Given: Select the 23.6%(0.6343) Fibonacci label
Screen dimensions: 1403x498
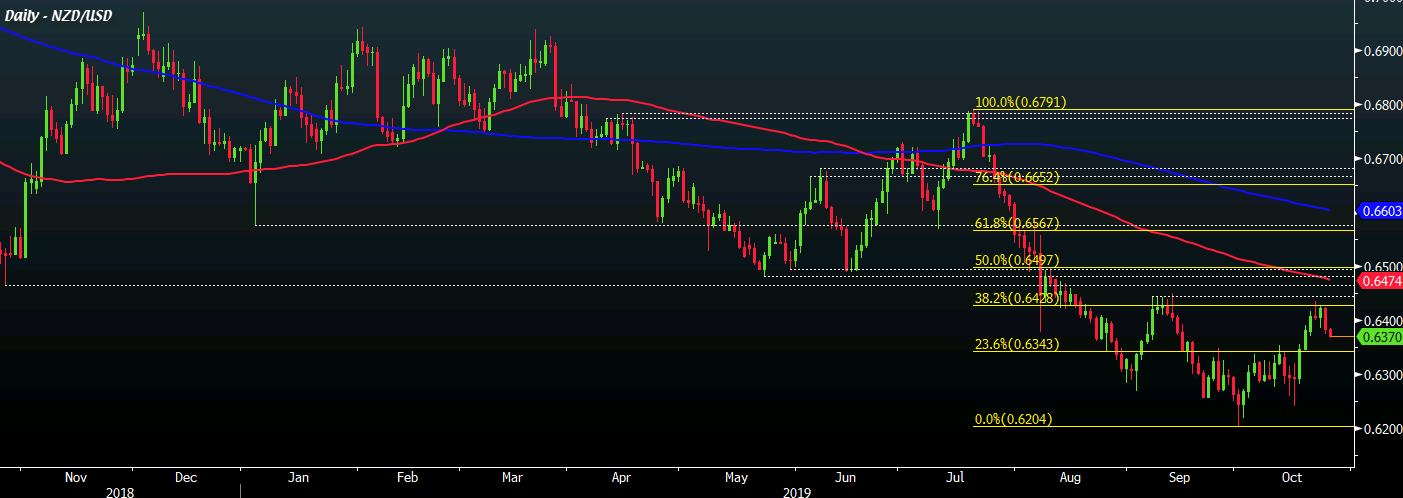Looking at the screenshot, I should (x=1016, y=344).
